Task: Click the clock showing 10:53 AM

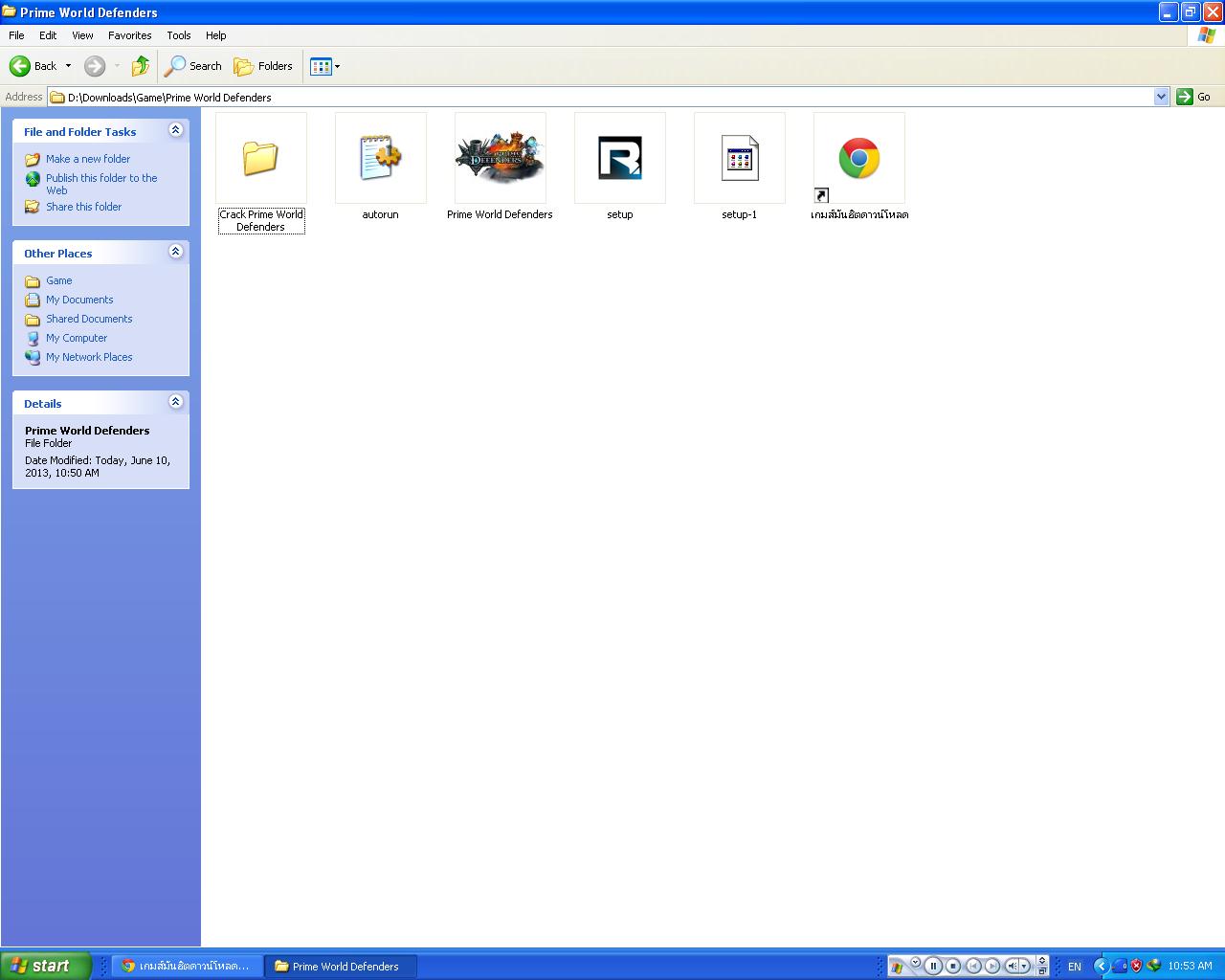Action: click(x=1190, y=966)
